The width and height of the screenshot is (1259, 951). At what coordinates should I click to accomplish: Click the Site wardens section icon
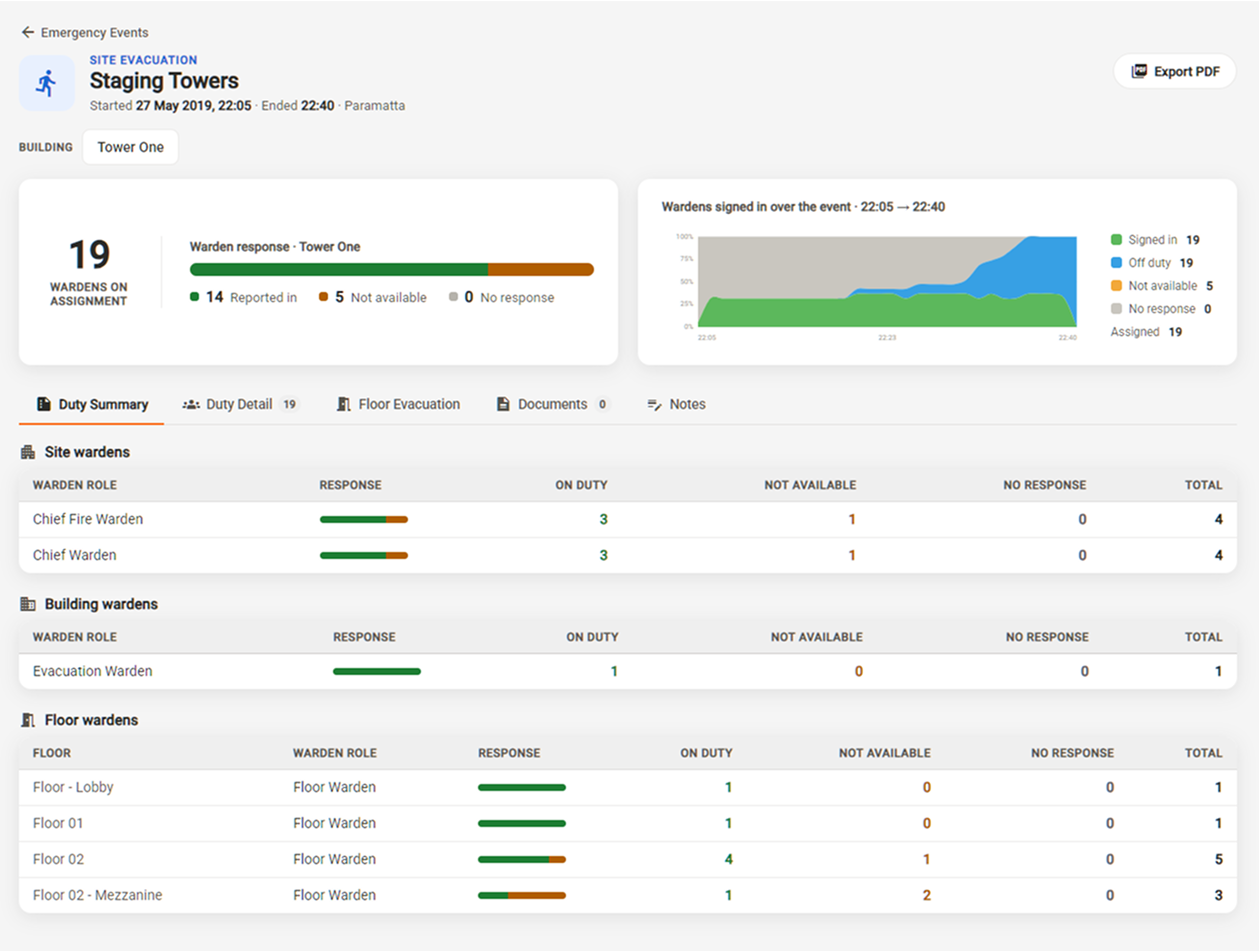tap(28, 452)
